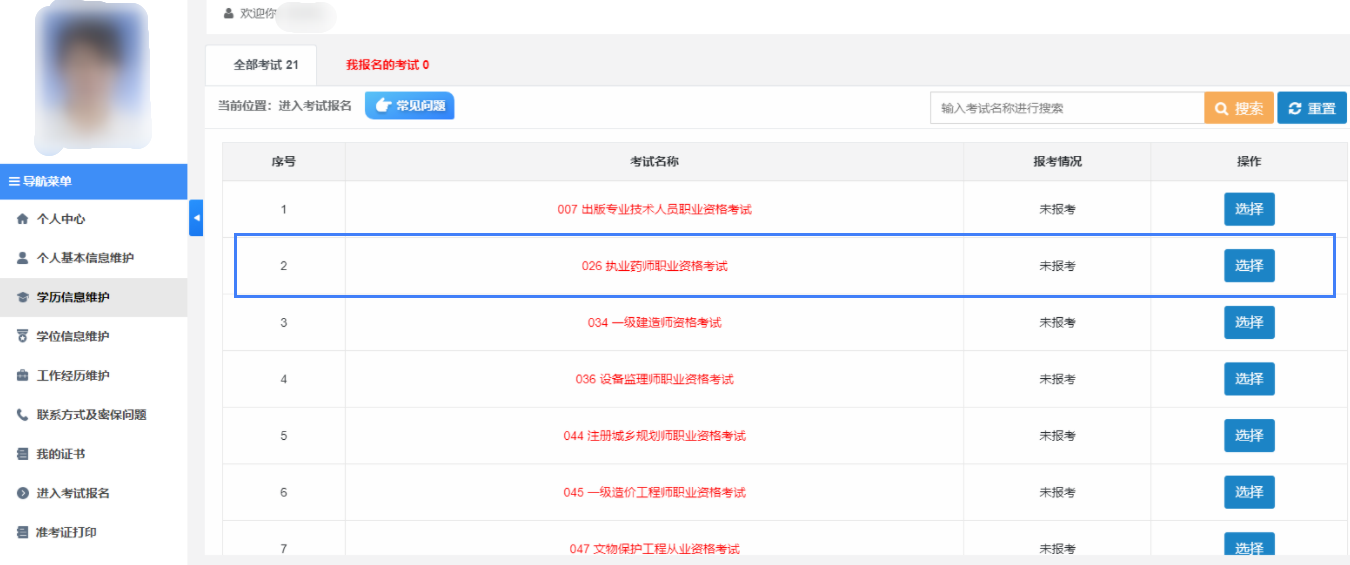Viewport: 1350px width, 565px height.
Task: Toggle the 导航菜单 navigation header
Action: tap(93, 181)
